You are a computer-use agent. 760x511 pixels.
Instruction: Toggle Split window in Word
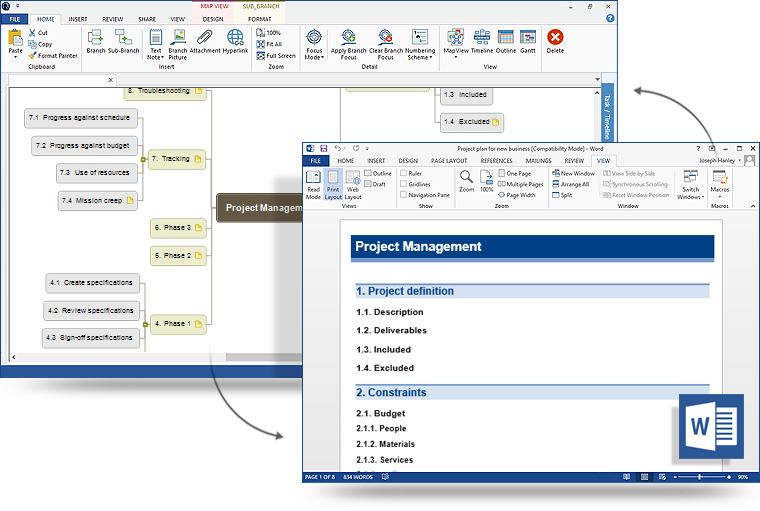tap(562, 195)
